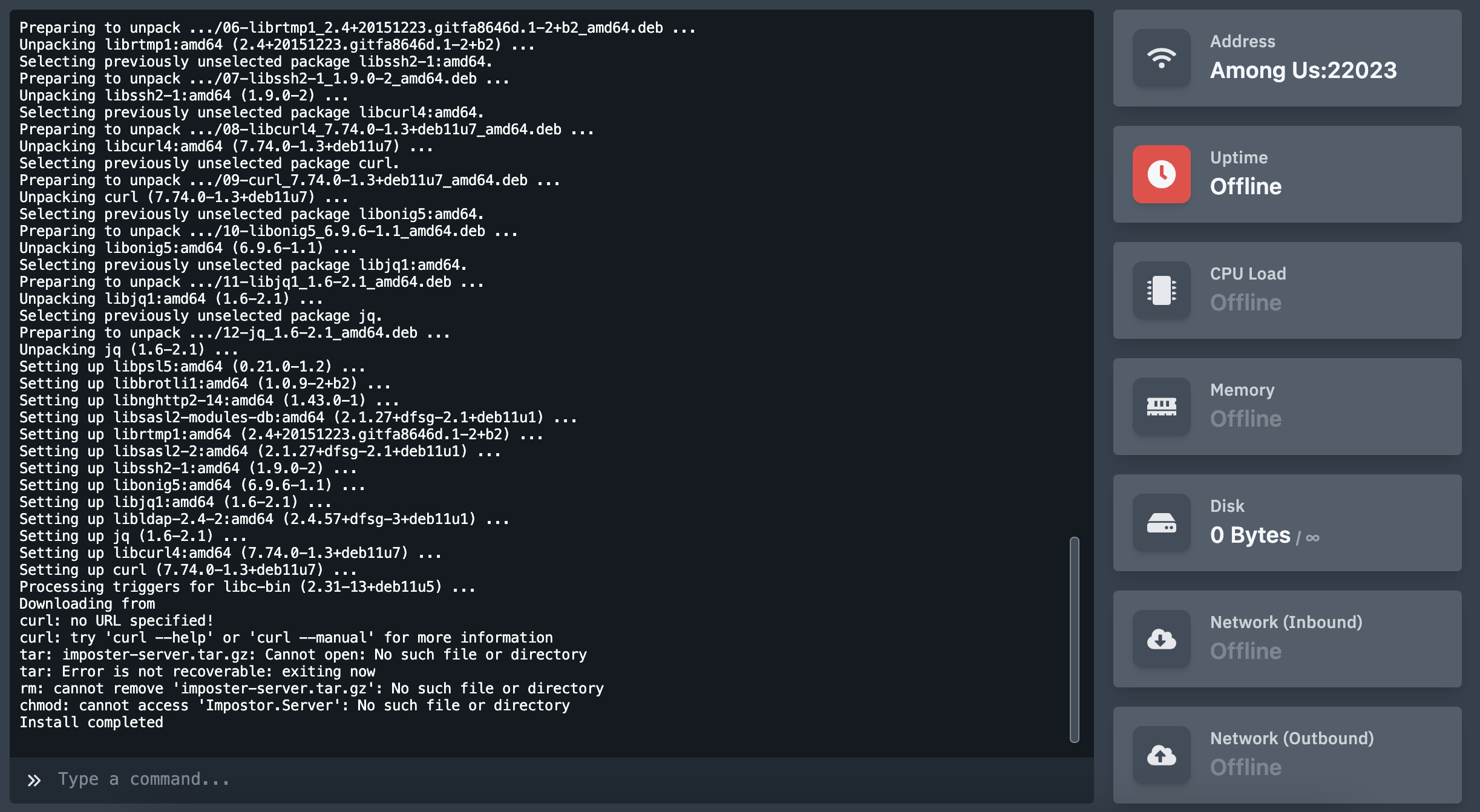Screen dimensions: 1480x812
Task: Select the Memory stats card
Action: click(1286, 407)
